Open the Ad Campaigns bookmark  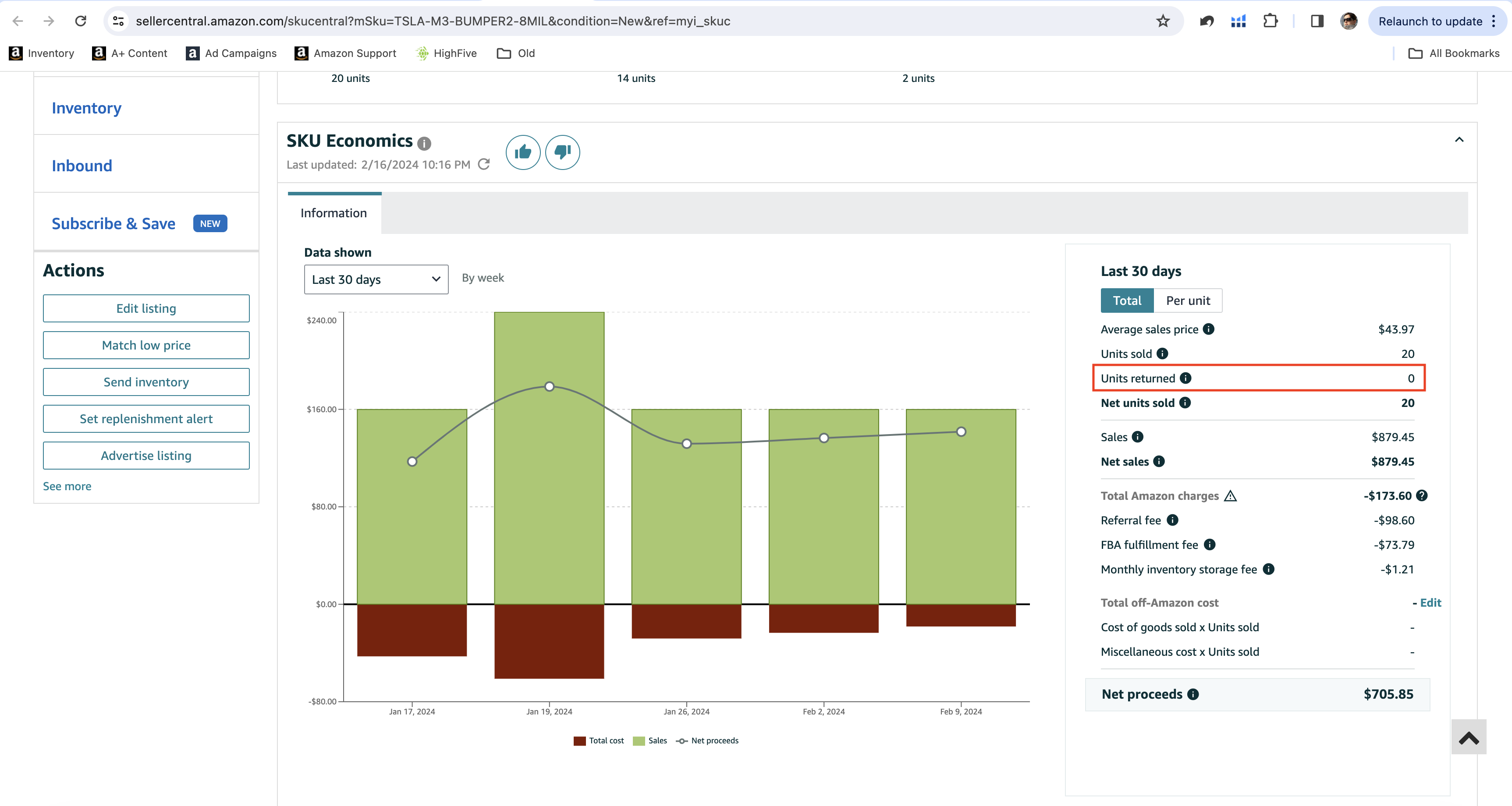tap(231, 53)
